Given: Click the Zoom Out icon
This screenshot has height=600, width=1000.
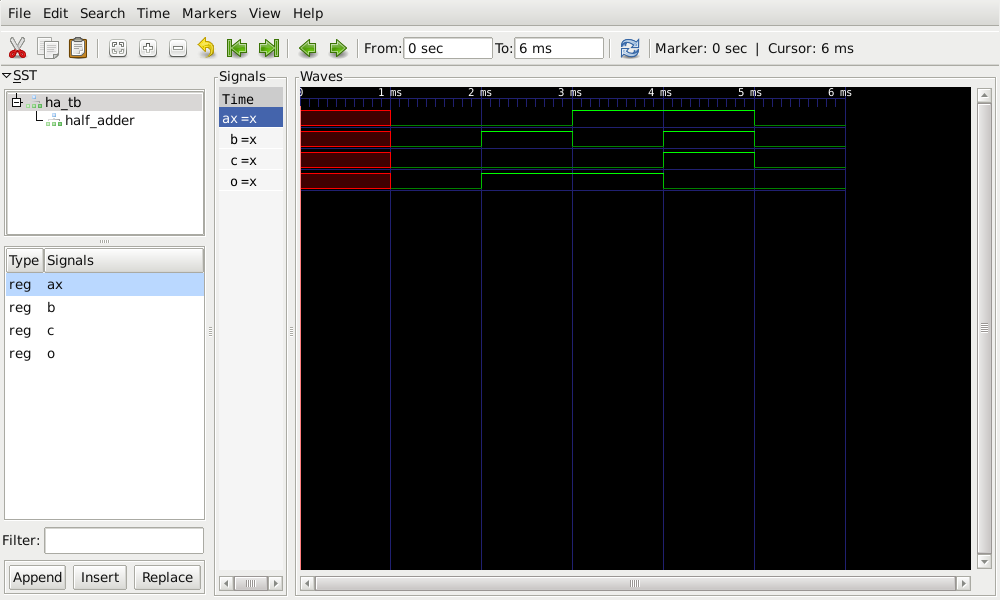Looking at the screenshot, I should pos(178,48).
